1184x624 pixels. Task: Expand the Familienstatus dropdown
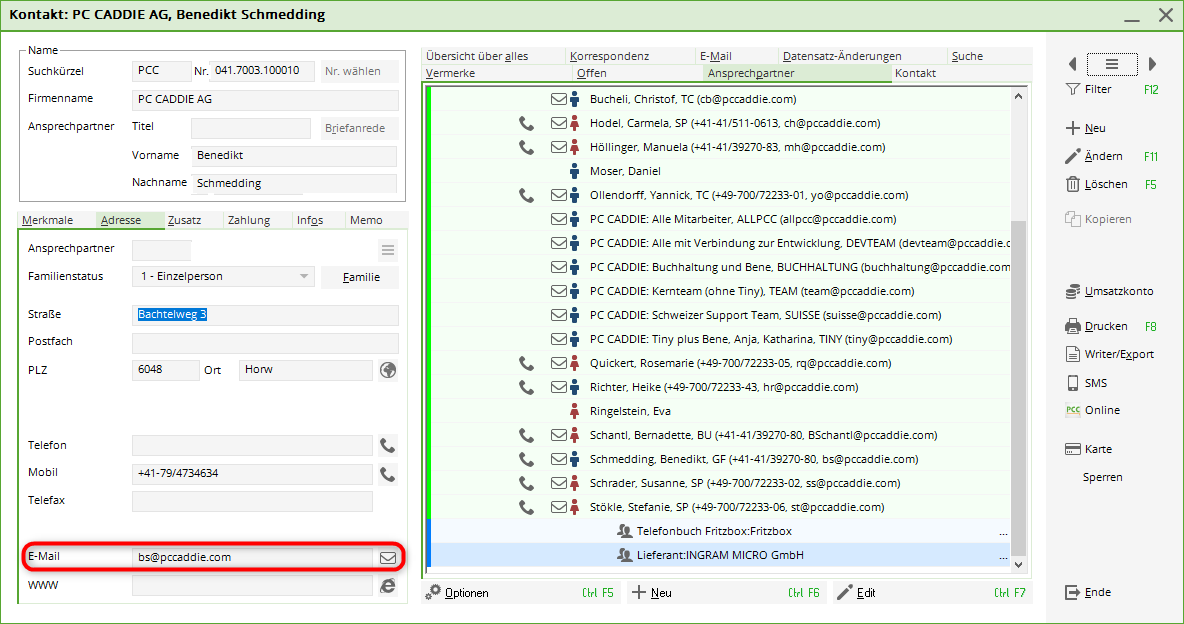pos(304,277)
